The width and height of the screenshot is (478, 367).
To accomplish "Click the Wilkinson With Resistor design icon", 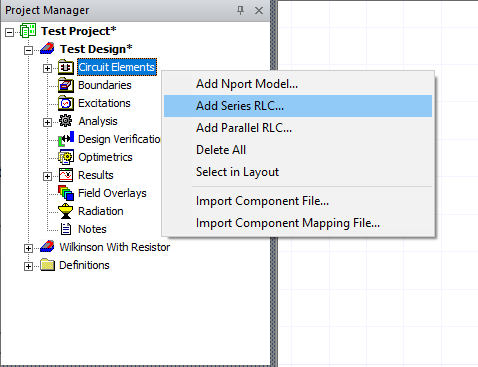I will coord(47,247).
